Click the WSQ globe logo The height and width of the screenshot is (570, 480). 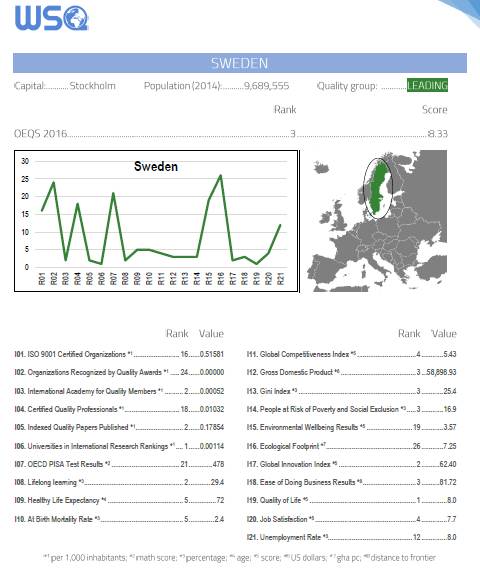click(52, 18)
